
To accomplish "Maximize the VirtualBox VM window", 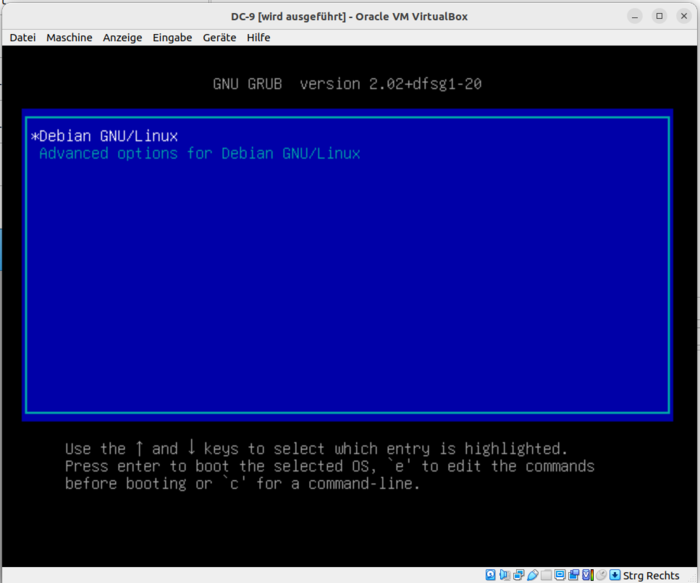I will point(659,16).
